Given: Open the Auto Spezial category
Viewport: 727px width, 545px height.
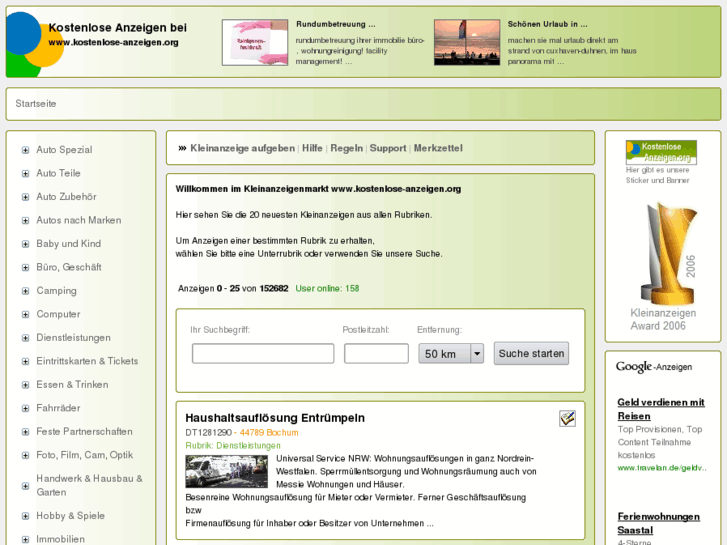Looking at the screenshot, I should point(64,150).
